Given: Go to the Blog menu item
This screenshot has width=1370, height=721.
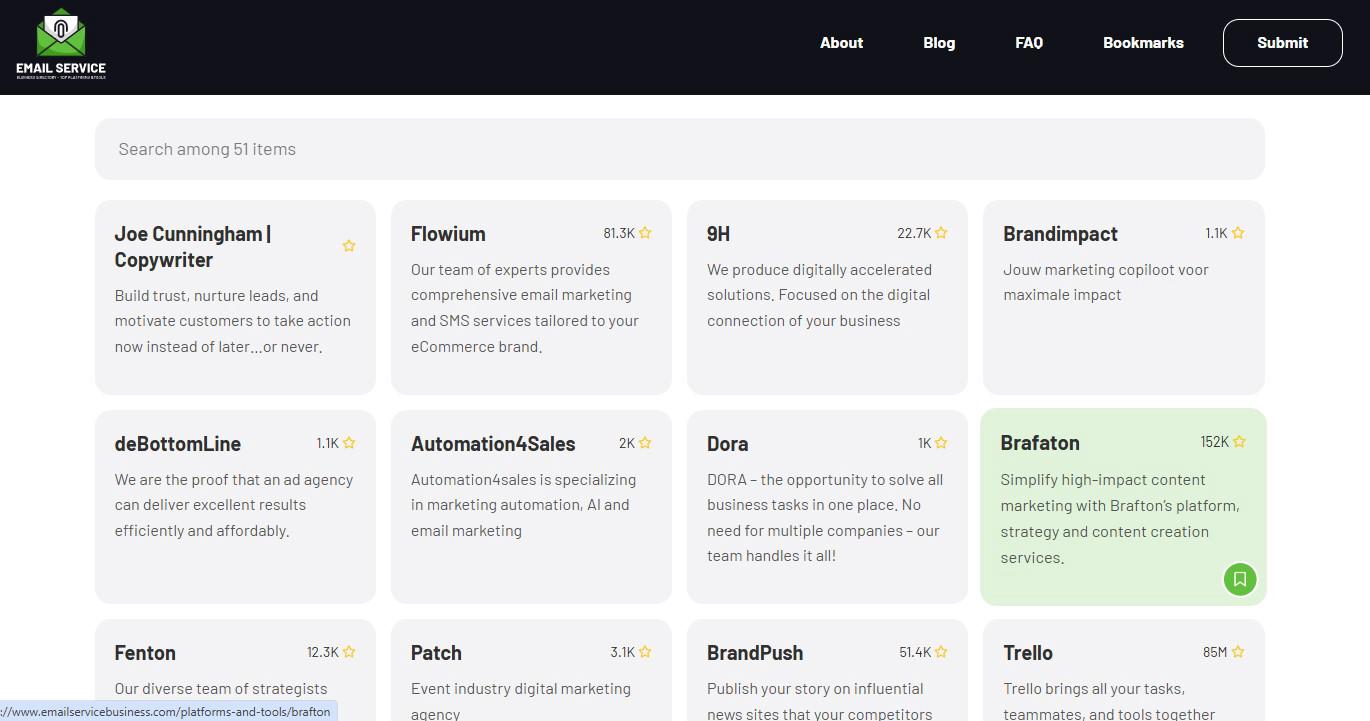Looking at the screenshot, I should tap(939, 43).
